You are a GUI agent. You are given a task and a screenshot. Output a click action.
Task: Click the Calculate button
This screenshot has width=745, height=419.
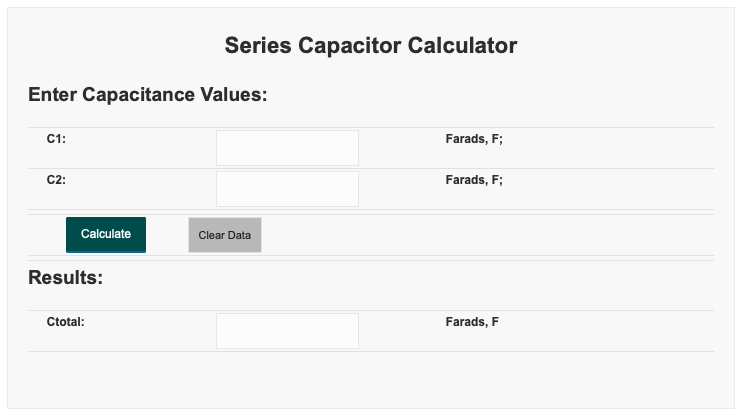tap(106, 235)
